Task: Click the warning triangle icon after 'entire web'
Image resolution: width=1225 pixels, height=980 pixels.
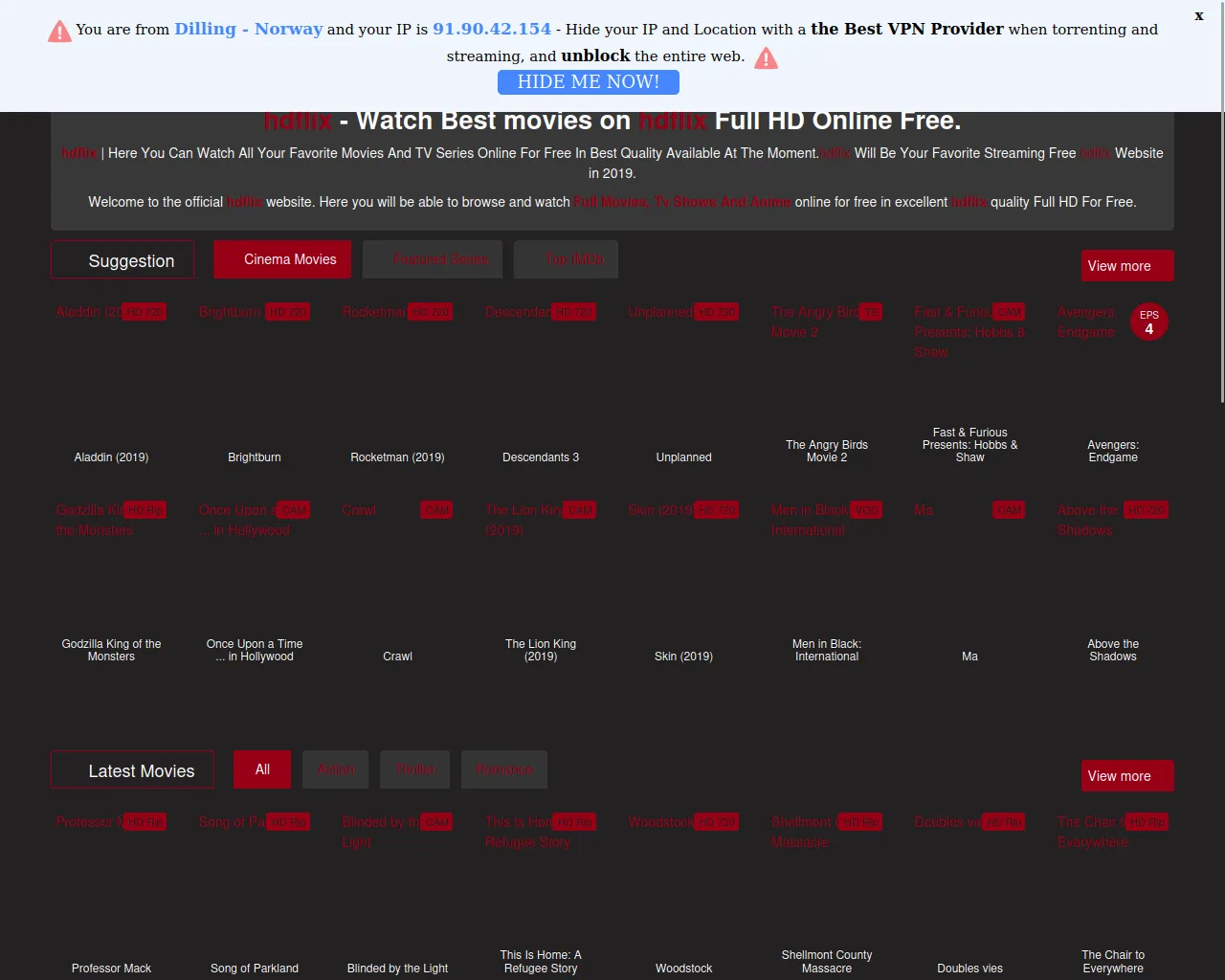Action: tap(766, 58)
